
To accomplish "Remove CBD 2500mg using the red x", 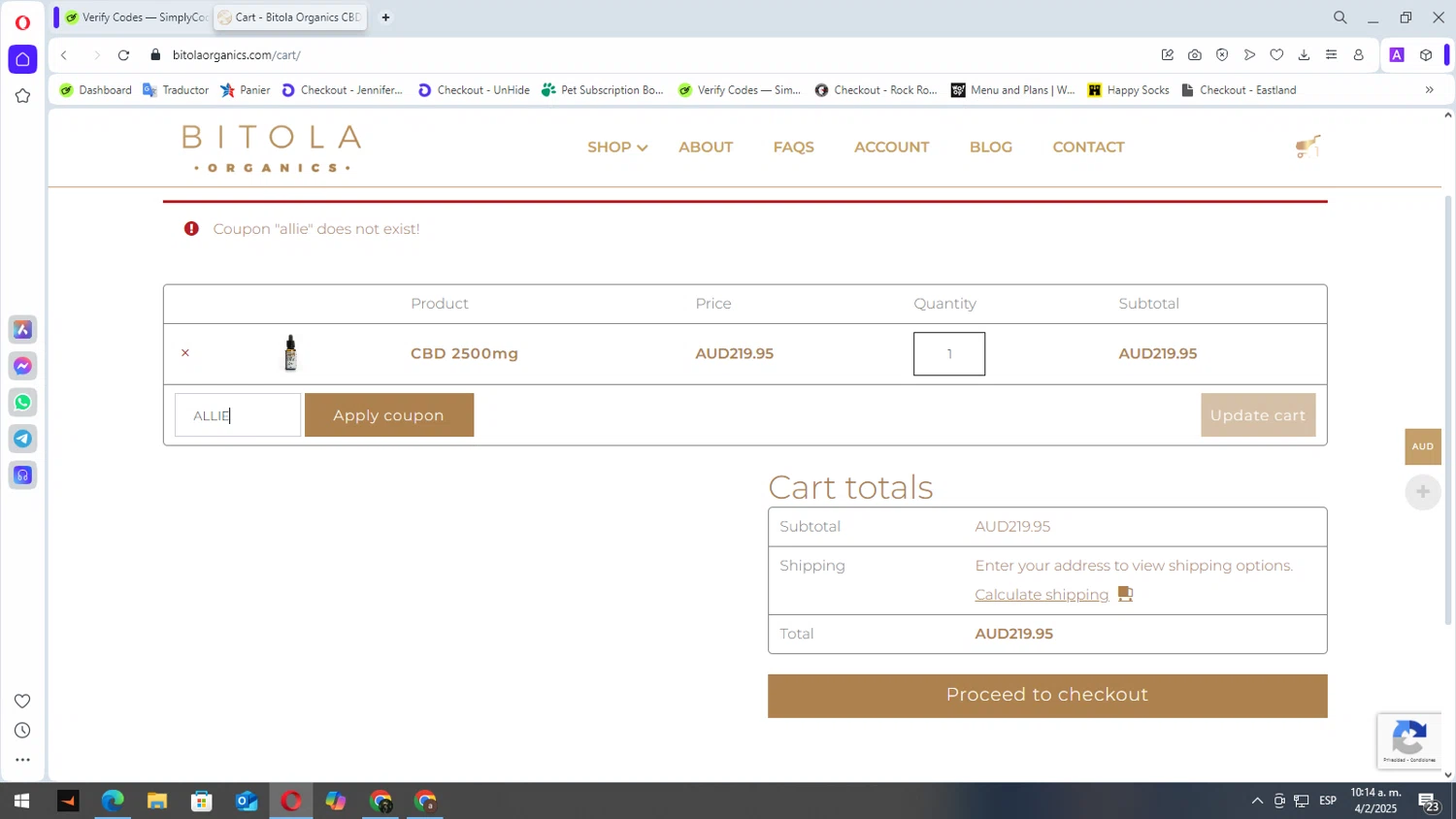I will [x=185, y=353].
